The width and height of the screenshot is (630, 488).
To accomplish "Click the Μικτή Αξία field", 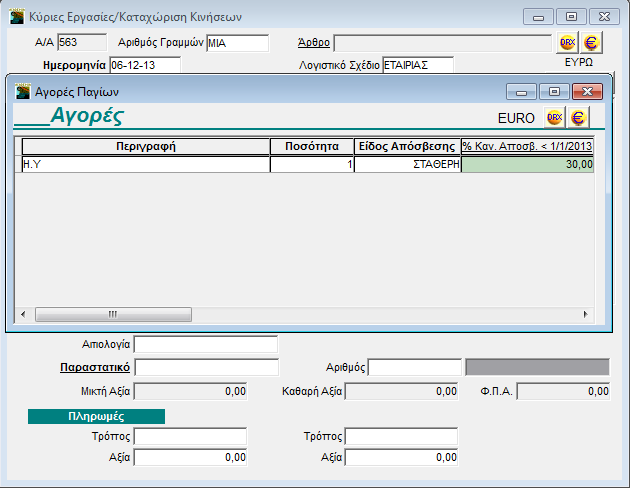I will coord(190,391).
